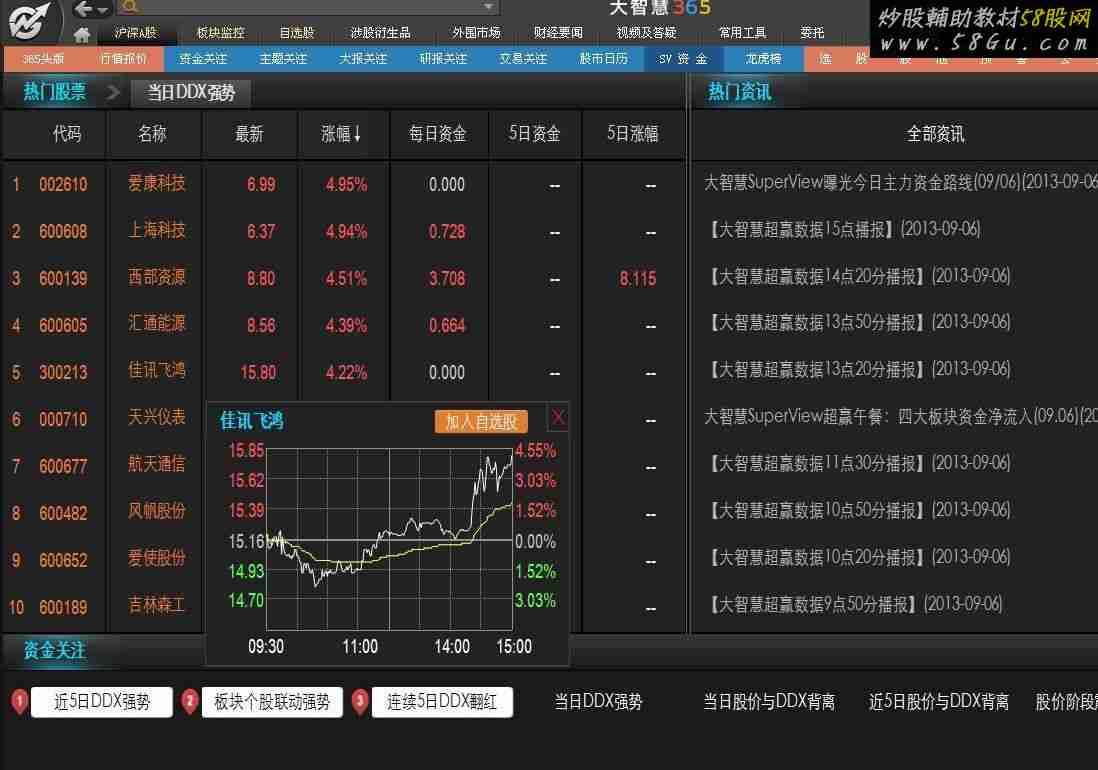The height and width of the screenshot is (770, 1098).
Task: Close the 佳讯飞鸿 chart popup
Action: (558, 418)
